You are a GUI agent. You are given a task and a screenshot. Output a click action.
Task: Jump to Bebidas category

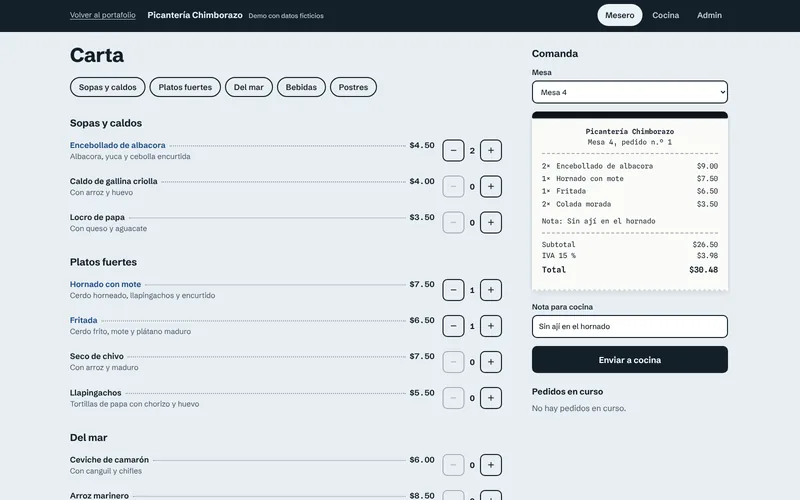click(x=301, y=87)
